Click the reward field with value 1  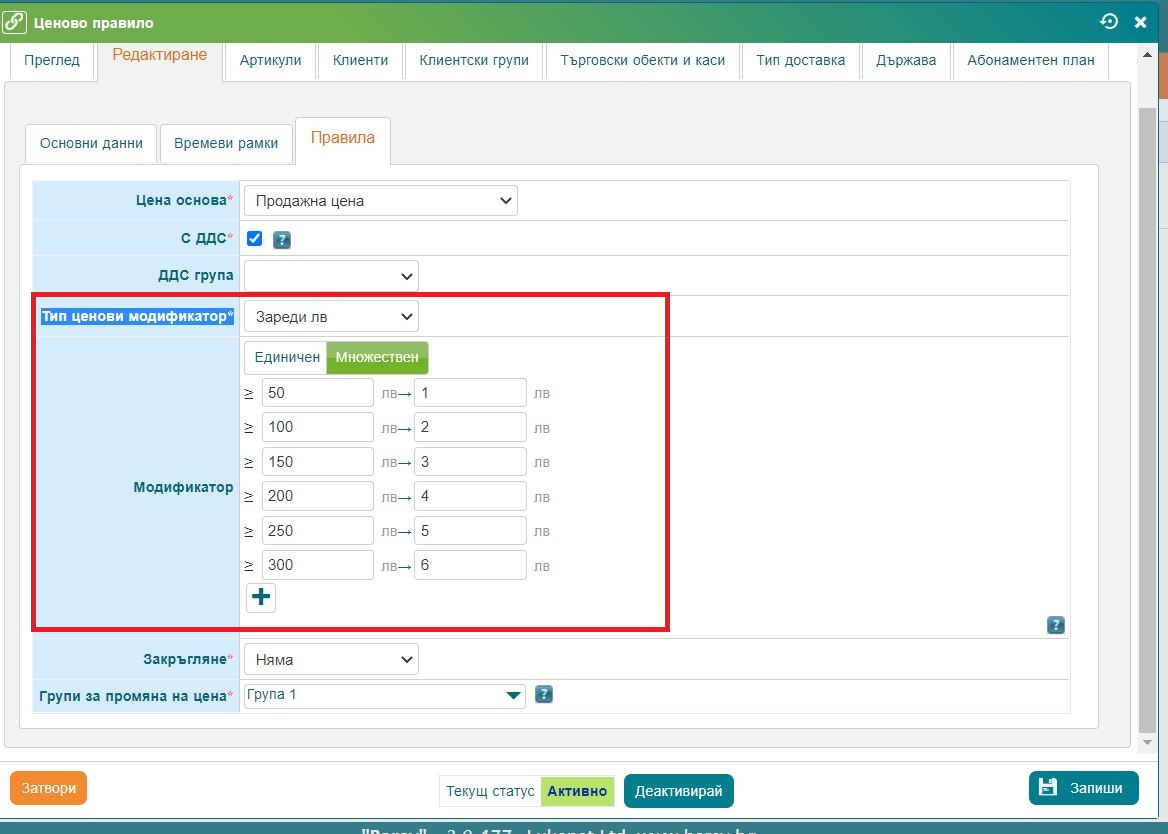coord(470,392)
